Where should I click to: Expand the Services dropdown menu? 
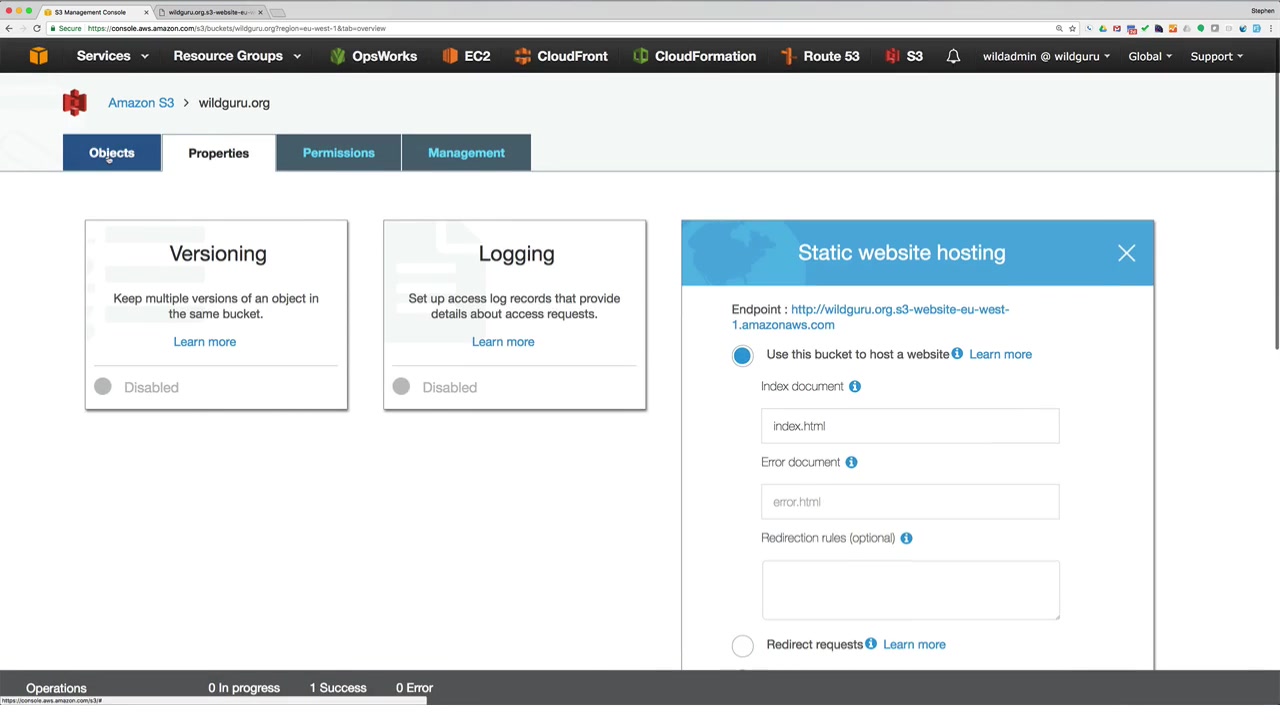click(x=112, y=57)
